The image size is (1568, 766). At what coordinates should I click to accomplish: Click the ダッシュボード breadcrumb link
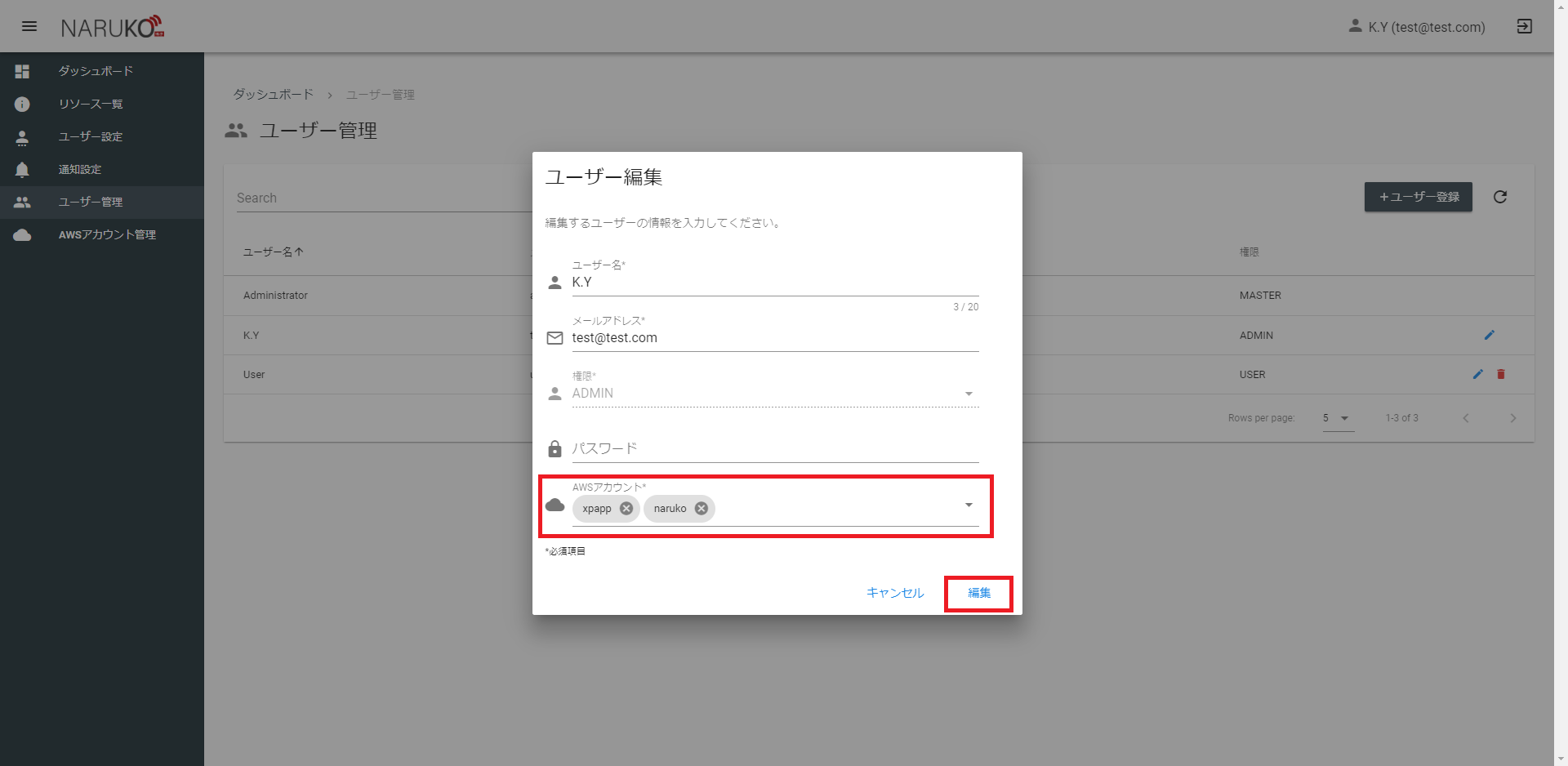click(274, 95)
